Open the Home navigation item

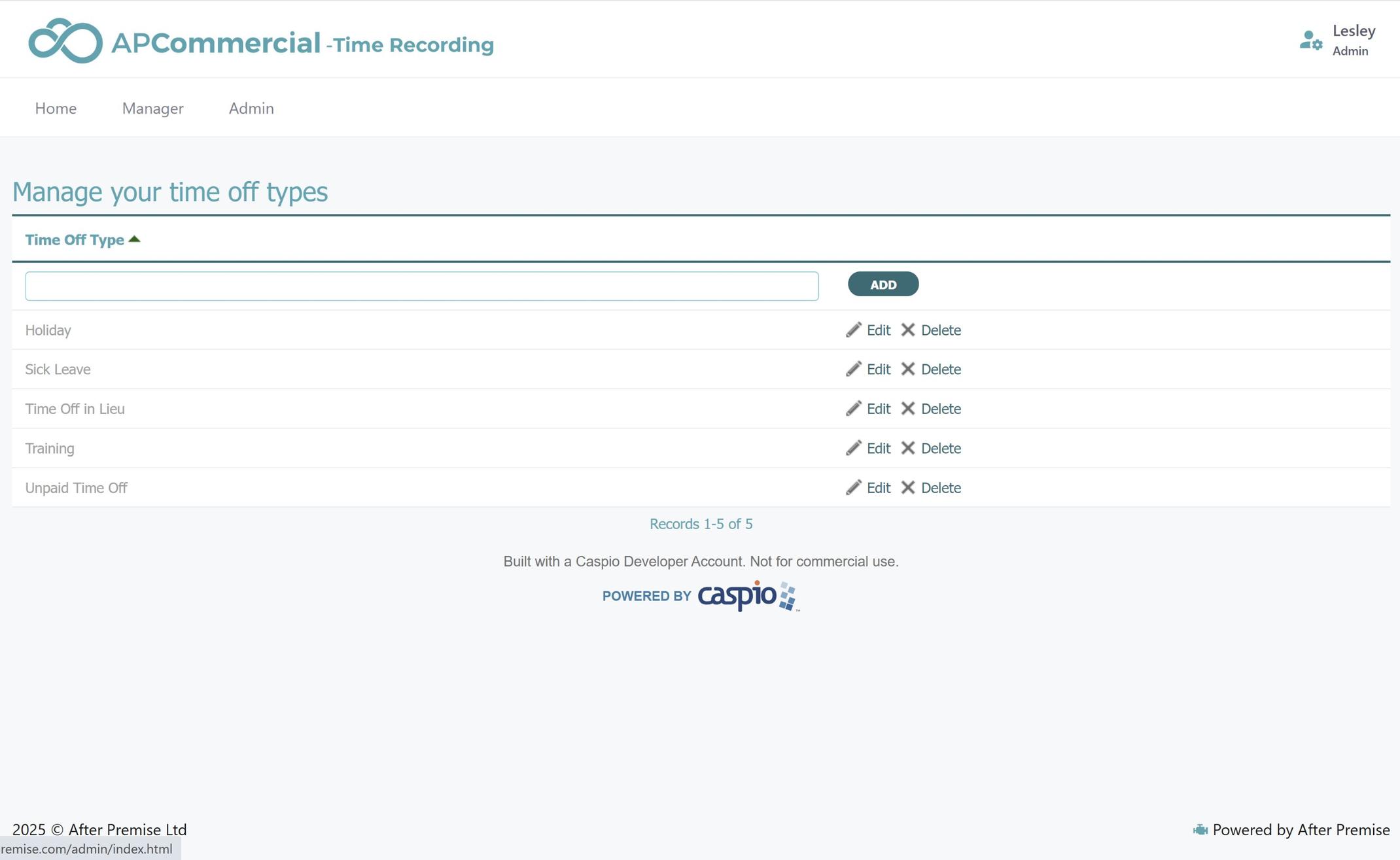click(x=56, y=108)
